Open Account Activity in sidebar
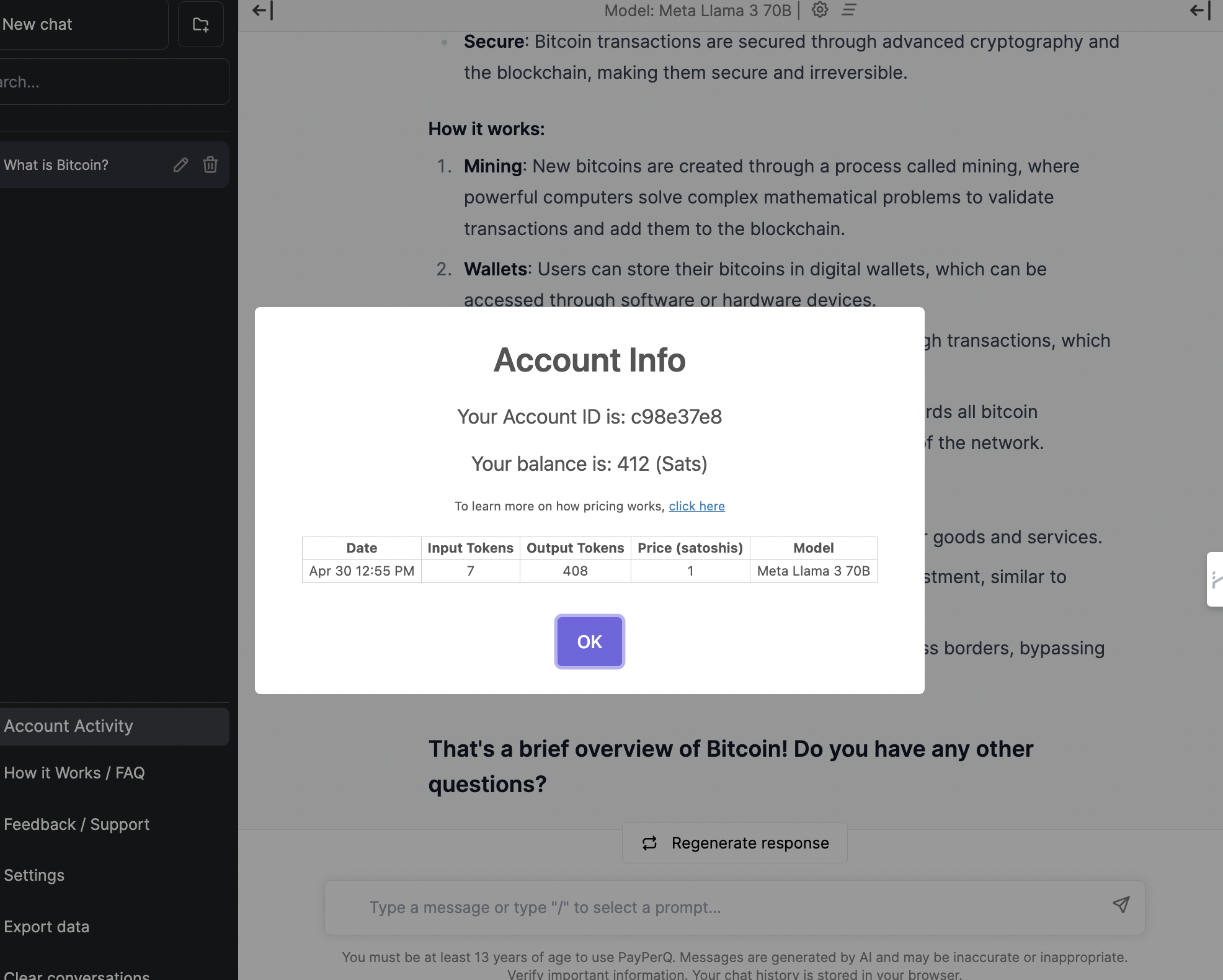 (x=69, y=726)
